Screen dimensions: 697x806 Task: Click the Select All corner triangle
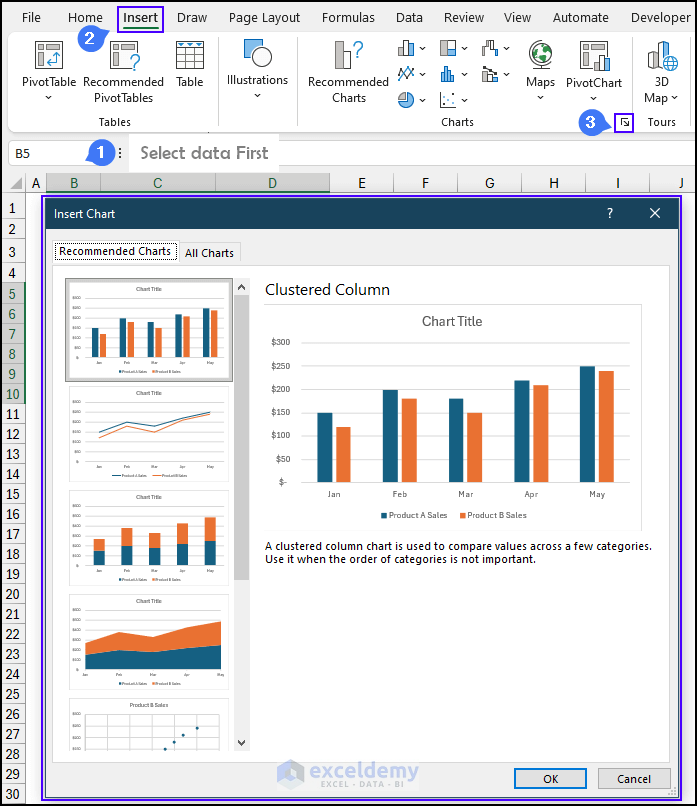click(x=16, y=183)
